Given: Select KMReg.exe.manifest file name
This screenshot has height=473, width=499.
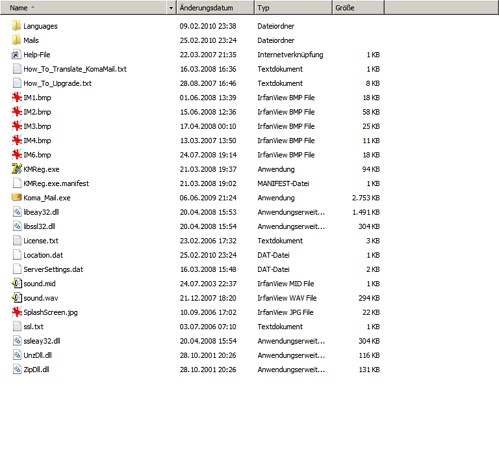Looking at the screenshot, I should click(56, 183).
